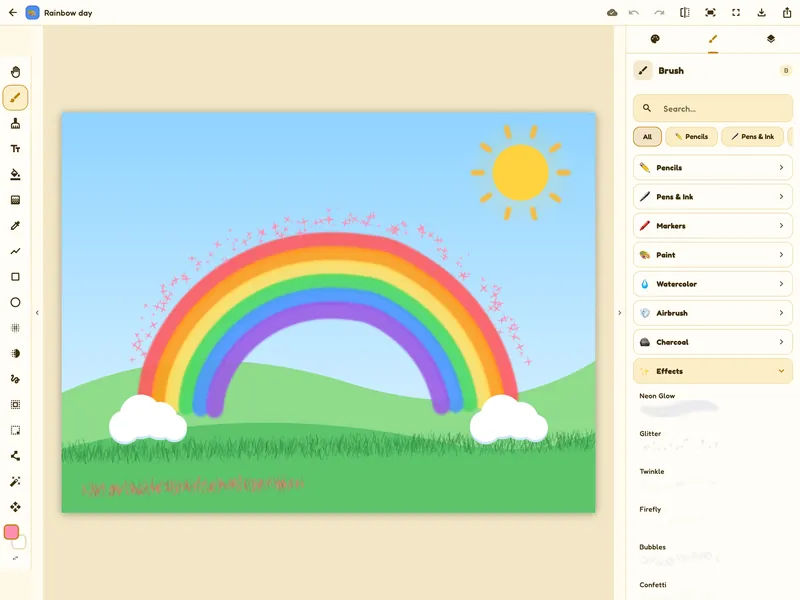
Task: Open the white background color swatch
Action: click(20, 543)
